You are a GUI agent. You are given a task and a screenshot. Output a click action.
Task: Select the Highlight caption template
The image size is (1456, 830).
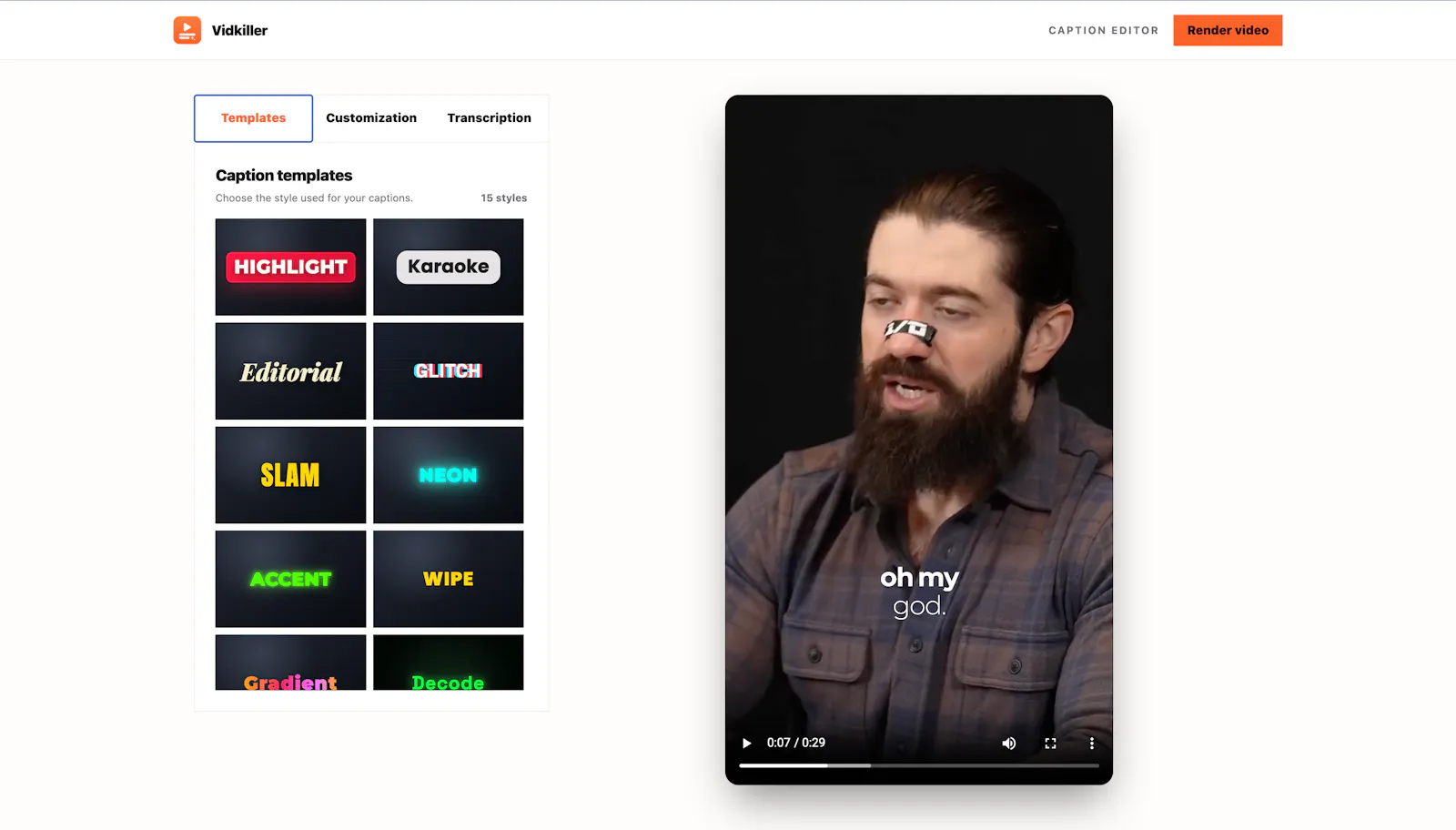290,267
